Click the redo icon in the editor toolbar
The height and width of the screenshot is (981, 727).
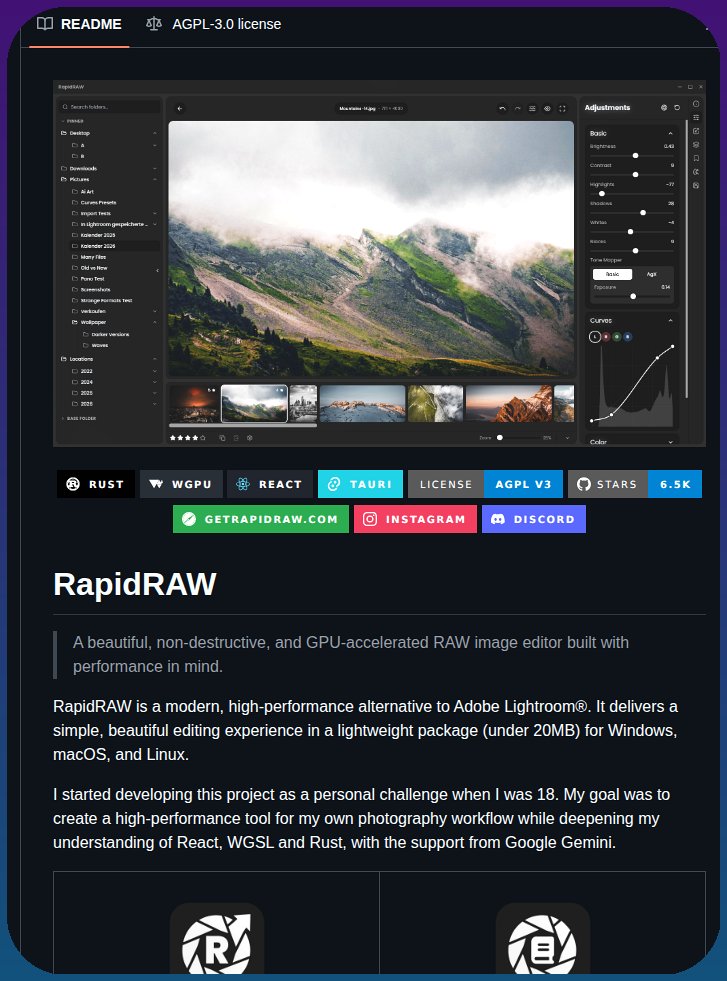[517, 108]
